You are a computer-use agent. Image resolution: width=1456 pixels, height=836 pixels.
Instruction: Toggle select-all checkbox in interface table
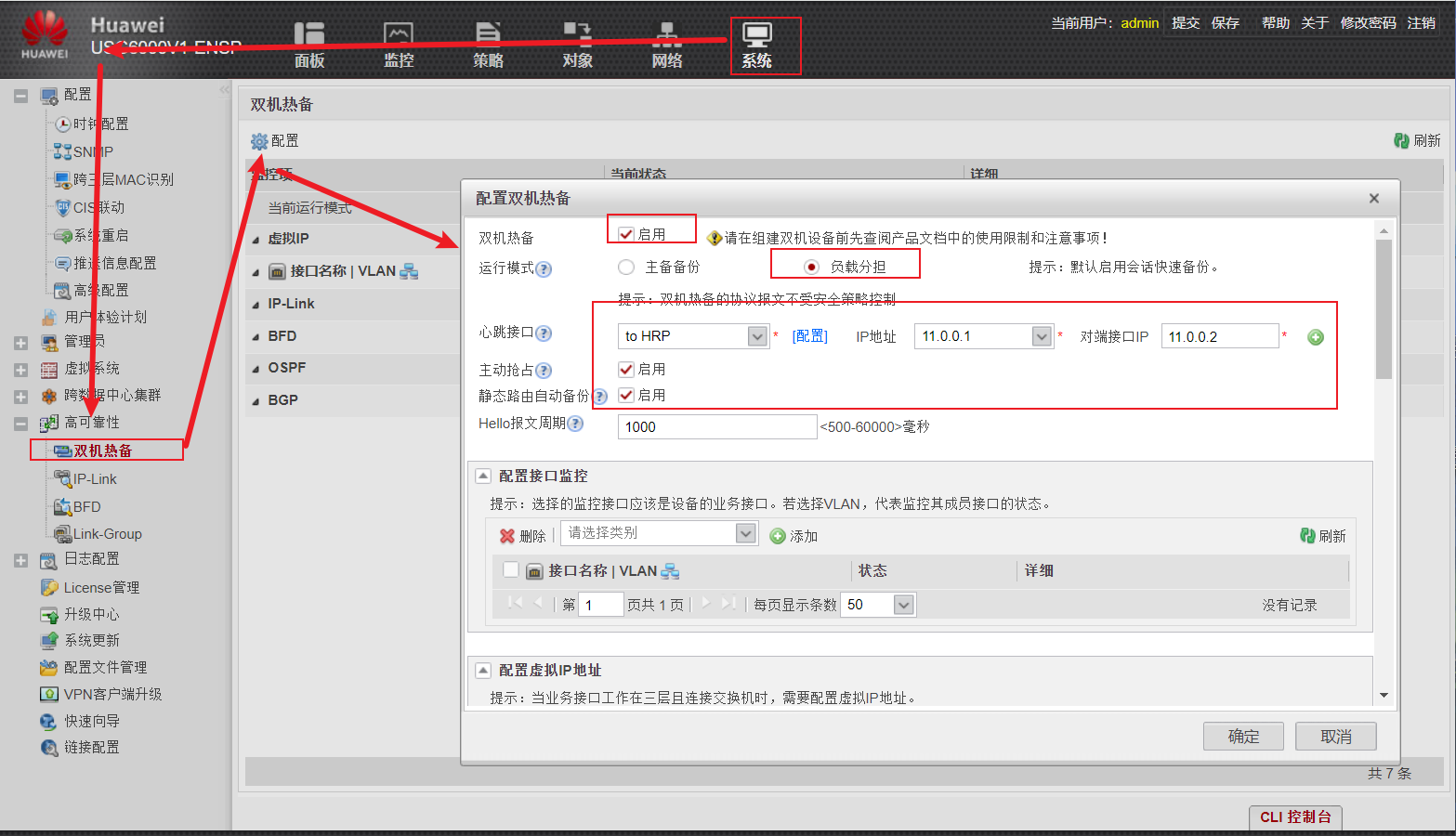point(510,569)
